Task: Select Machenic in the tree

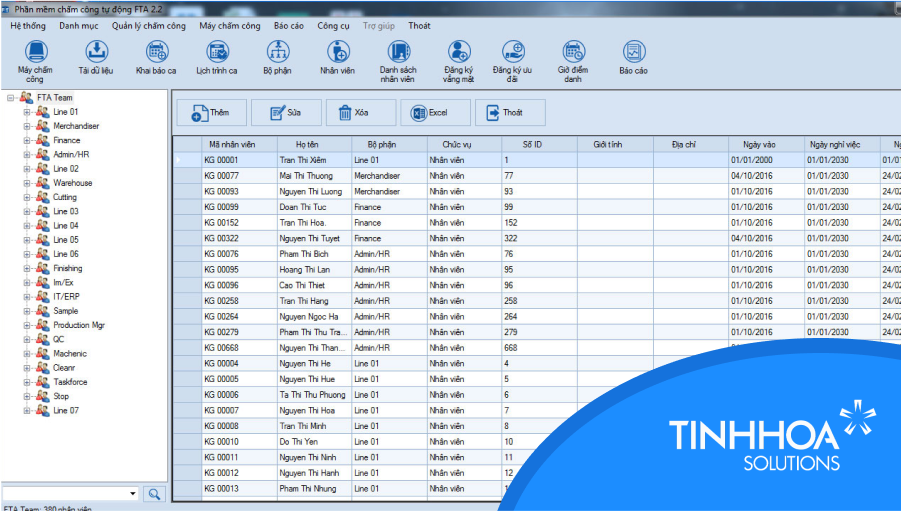Action: [70, 354]
